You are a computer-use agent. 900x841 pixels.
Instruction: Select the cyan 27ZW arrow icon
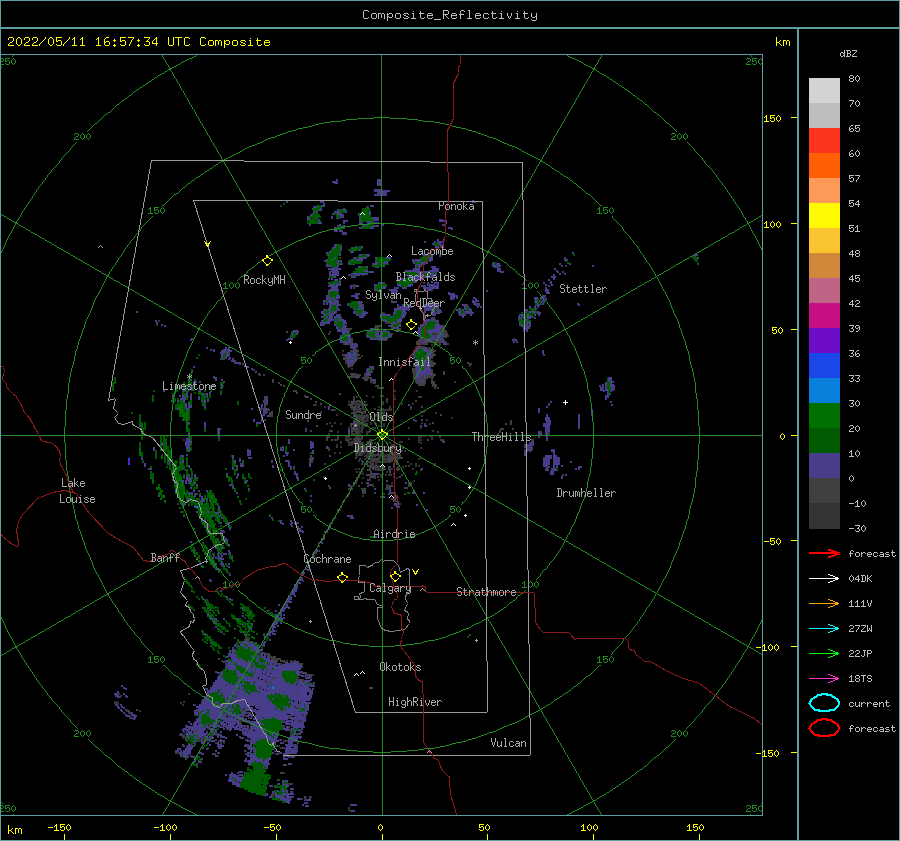click(824, 629)
